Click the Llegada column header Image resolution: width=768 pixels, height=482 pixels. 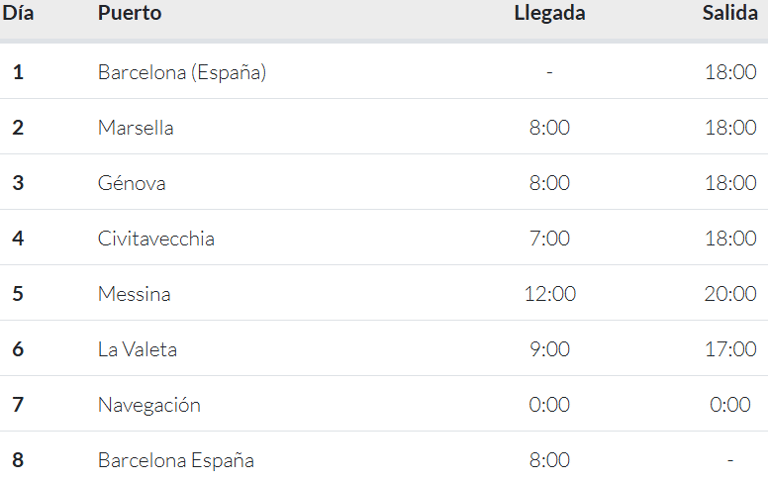pyautogui.click(x=550, y=13)
